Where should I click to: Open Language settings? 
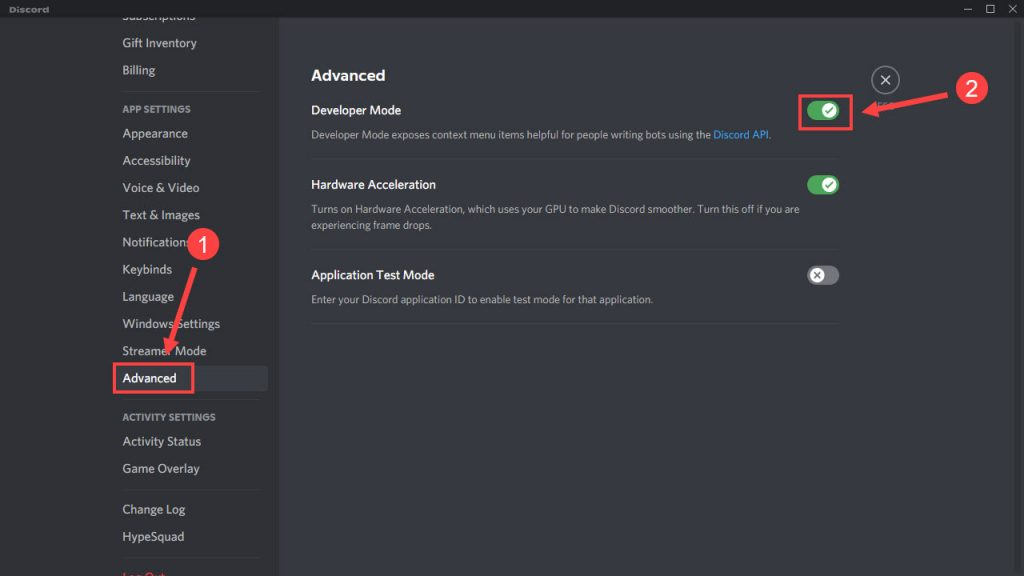(x=148, y=296)
